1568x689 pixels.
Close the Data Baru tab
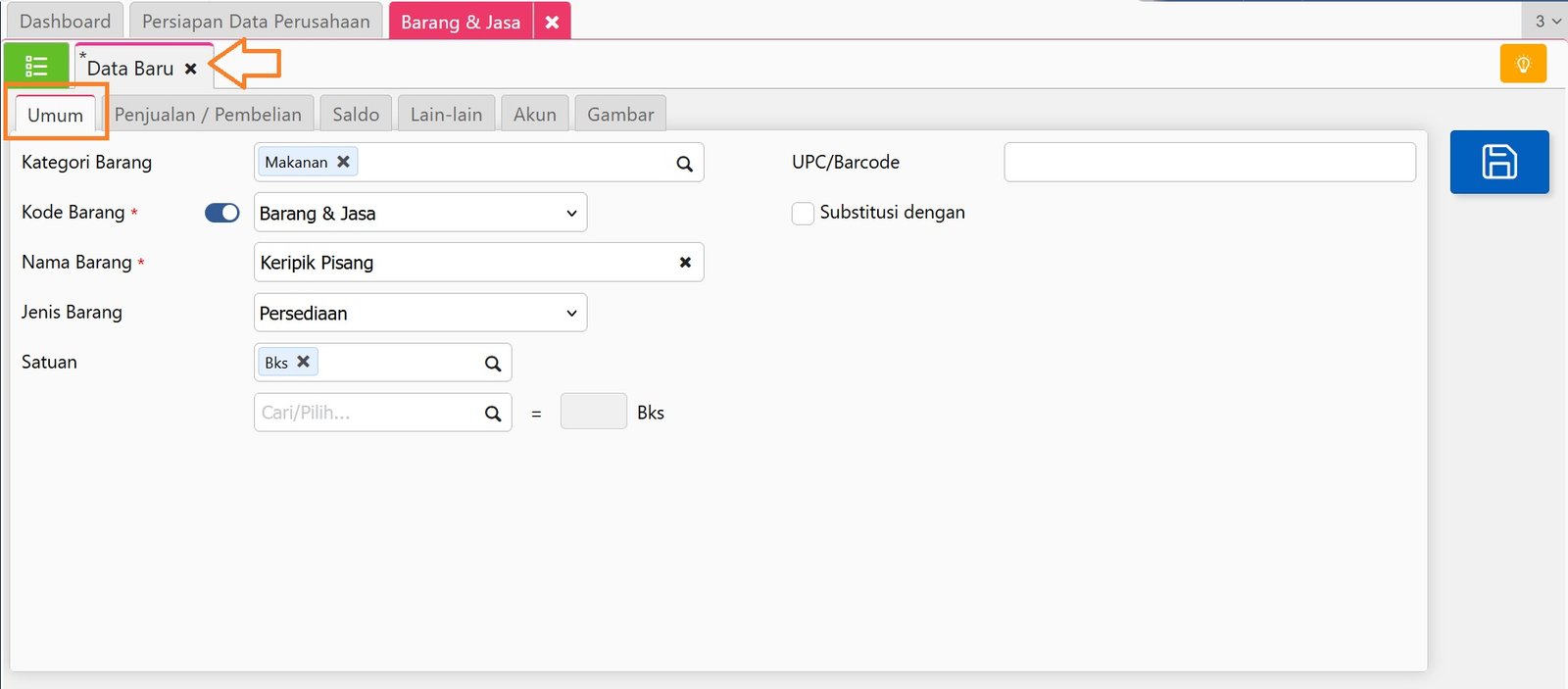pyautogui.click(x=191, y=69)
